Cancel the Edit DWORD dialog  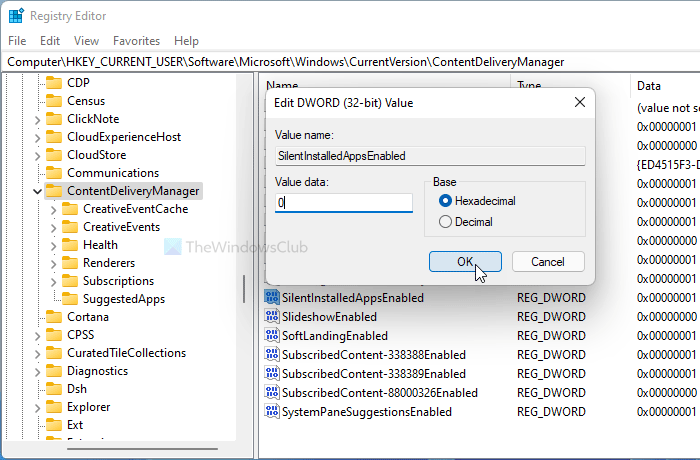[x=548, y=261]
